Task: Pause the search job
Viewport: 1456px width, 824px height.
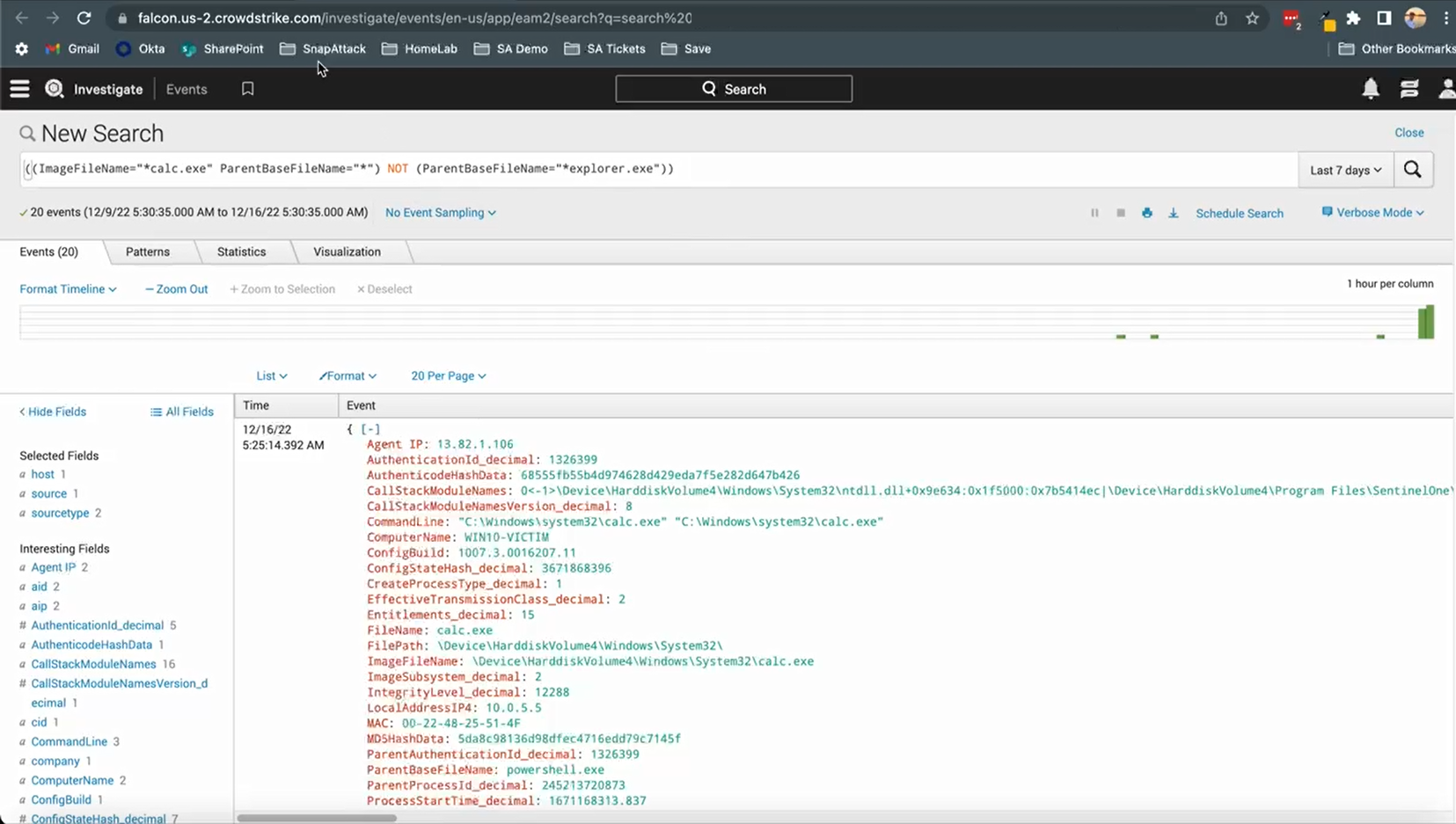Action: click(x=1094, y=213)
